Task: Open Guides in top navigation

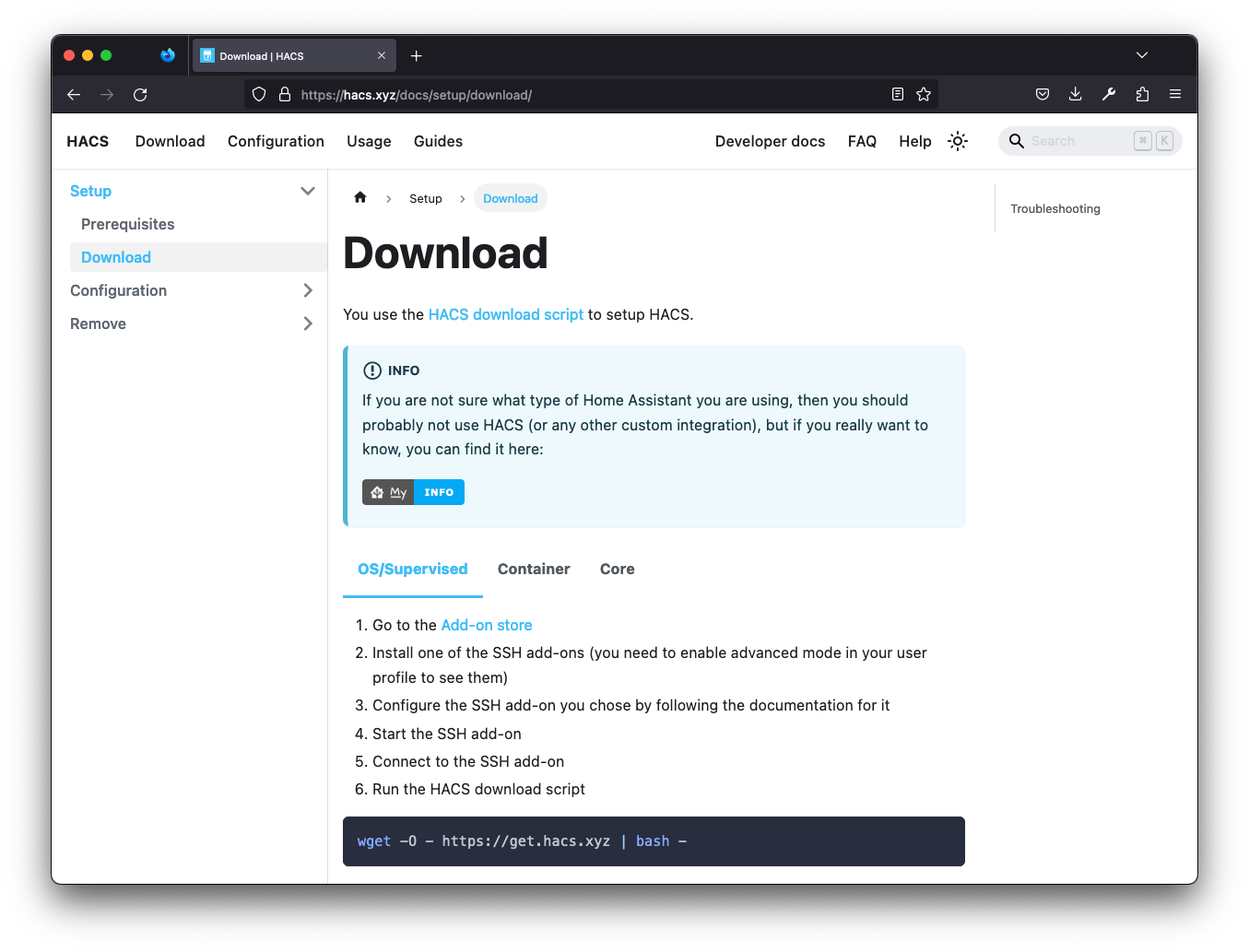Action: point(438,141)
